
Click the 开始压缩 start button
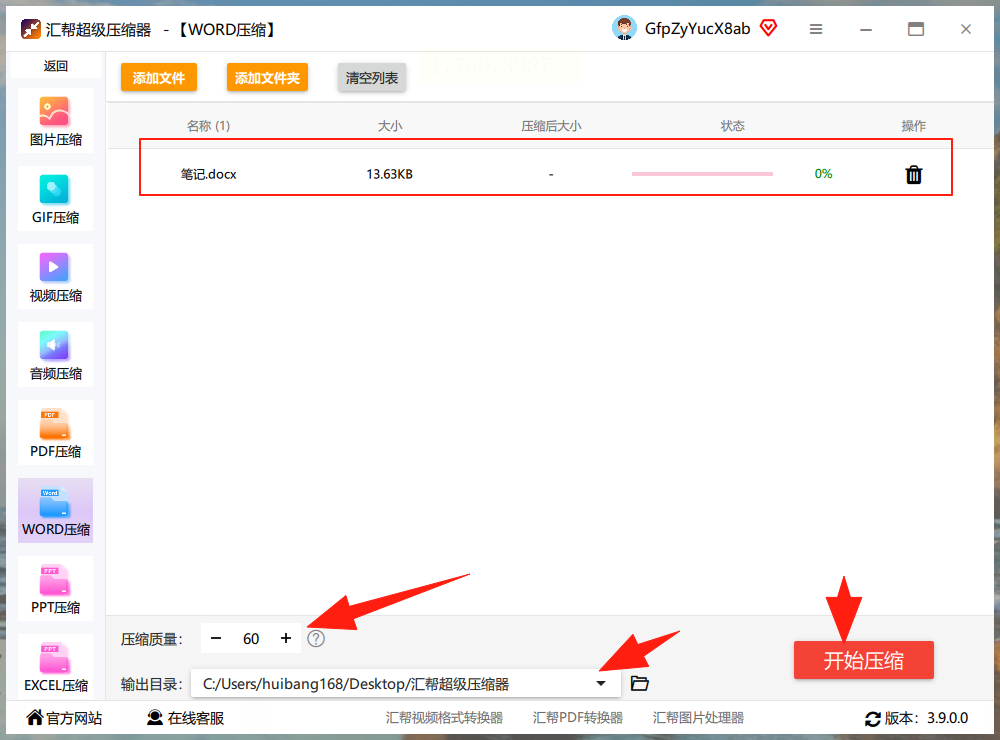coord(864,660)
